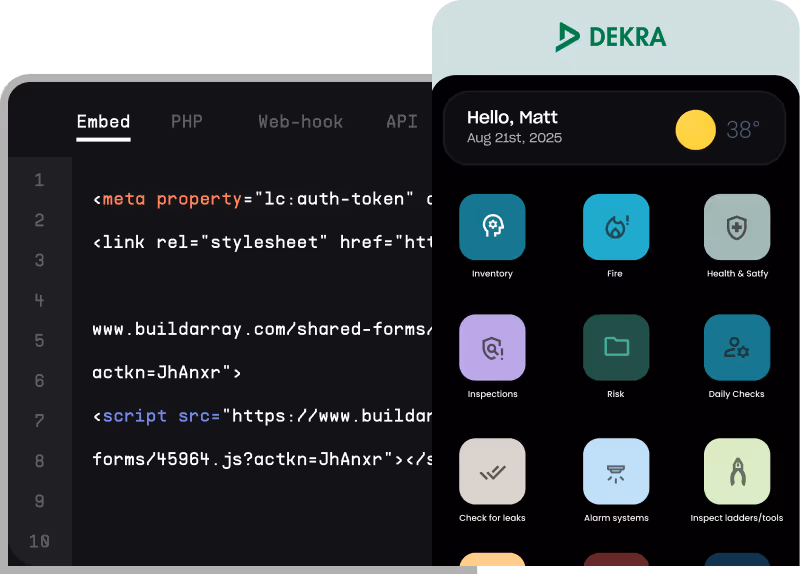Viewport: 800px width, 574px height.
Task: Open the Daily Checks tile
Action: 737,347
